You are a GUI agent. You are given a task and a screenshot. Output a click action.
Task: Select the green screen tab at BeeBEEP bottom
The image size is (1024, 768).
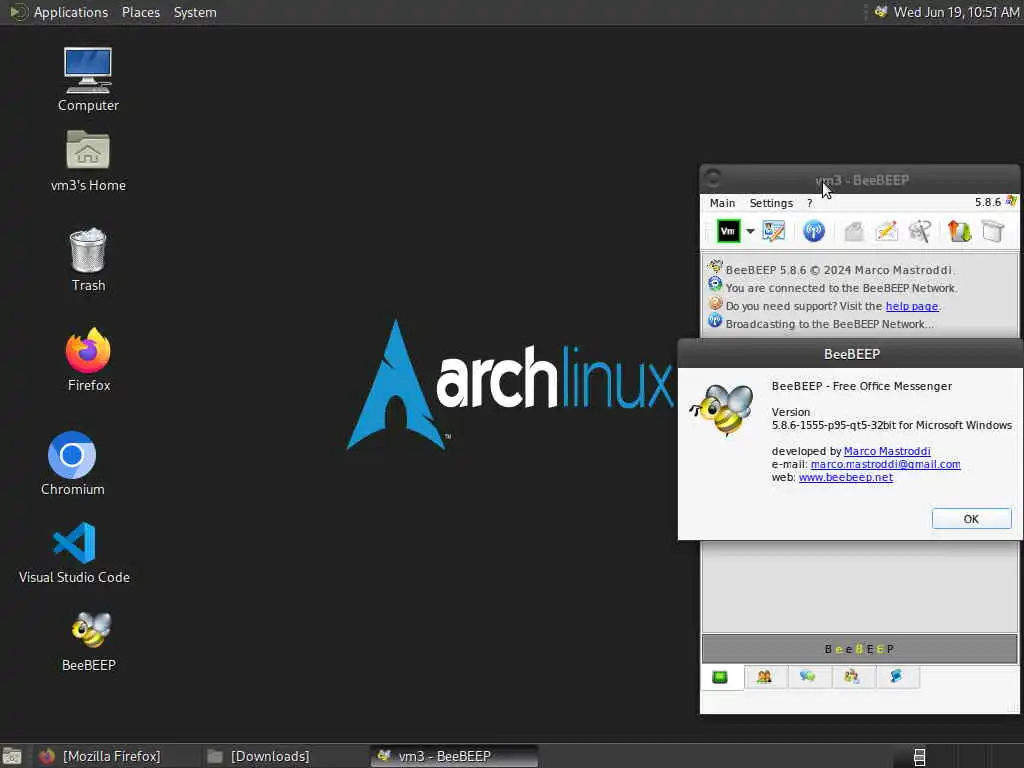(x=720, y=677)
